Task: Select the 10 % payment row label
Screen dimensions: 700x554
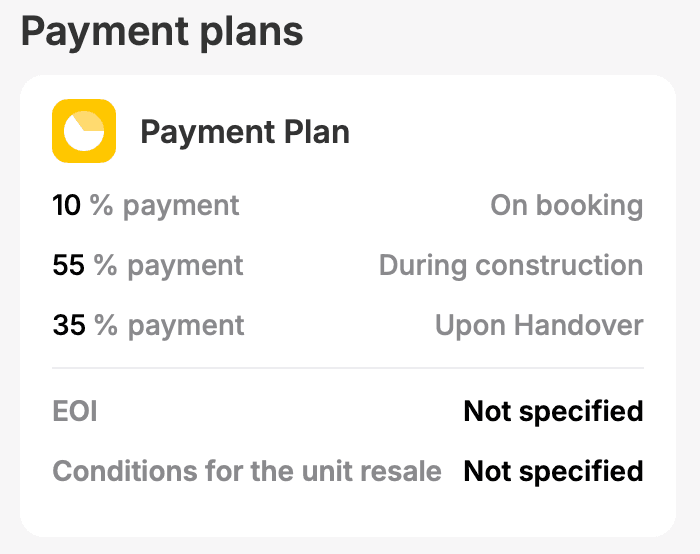Action: (146, 206)
